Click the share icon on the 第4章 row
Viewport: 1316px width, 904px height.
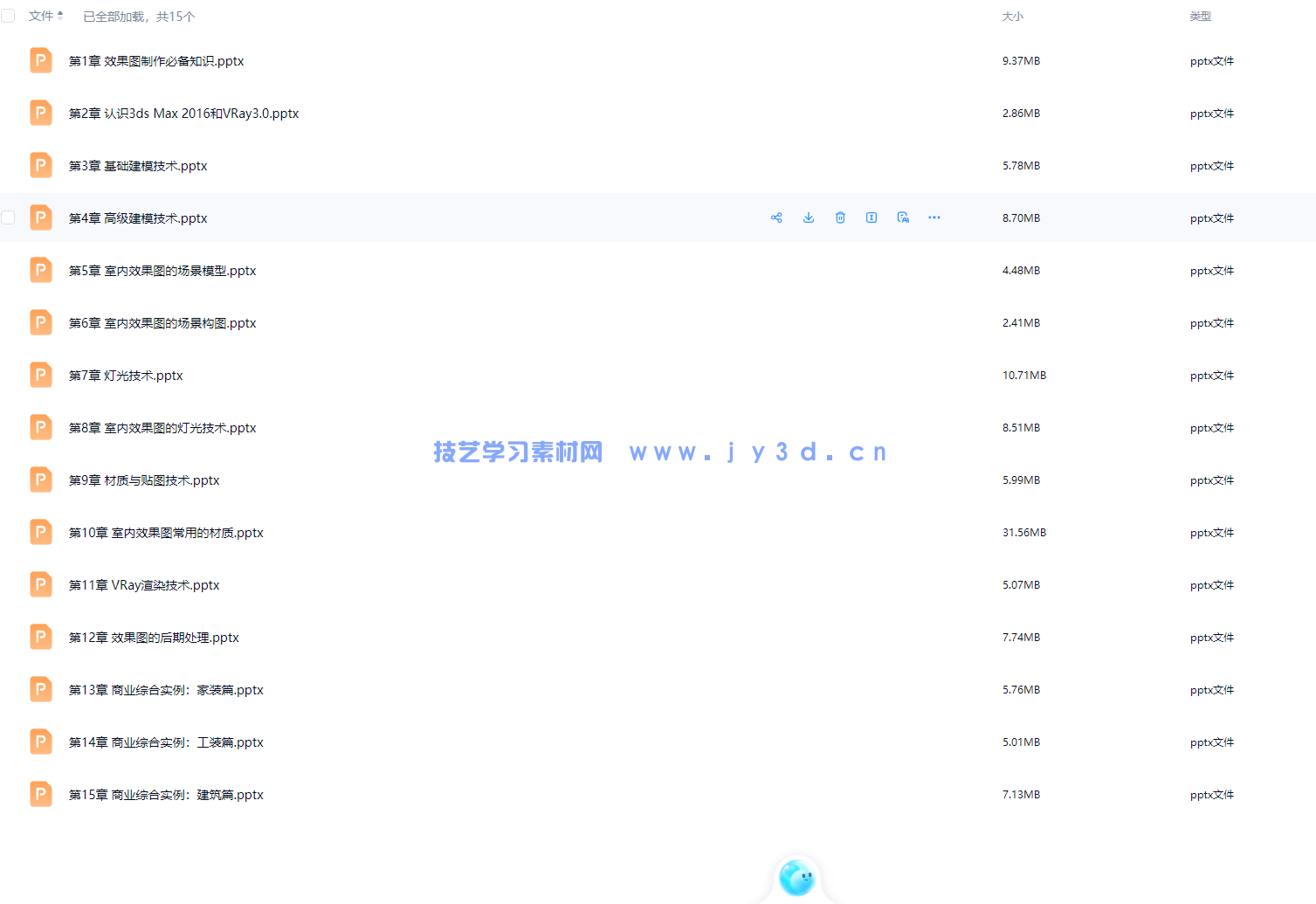(x=776, y=217)
